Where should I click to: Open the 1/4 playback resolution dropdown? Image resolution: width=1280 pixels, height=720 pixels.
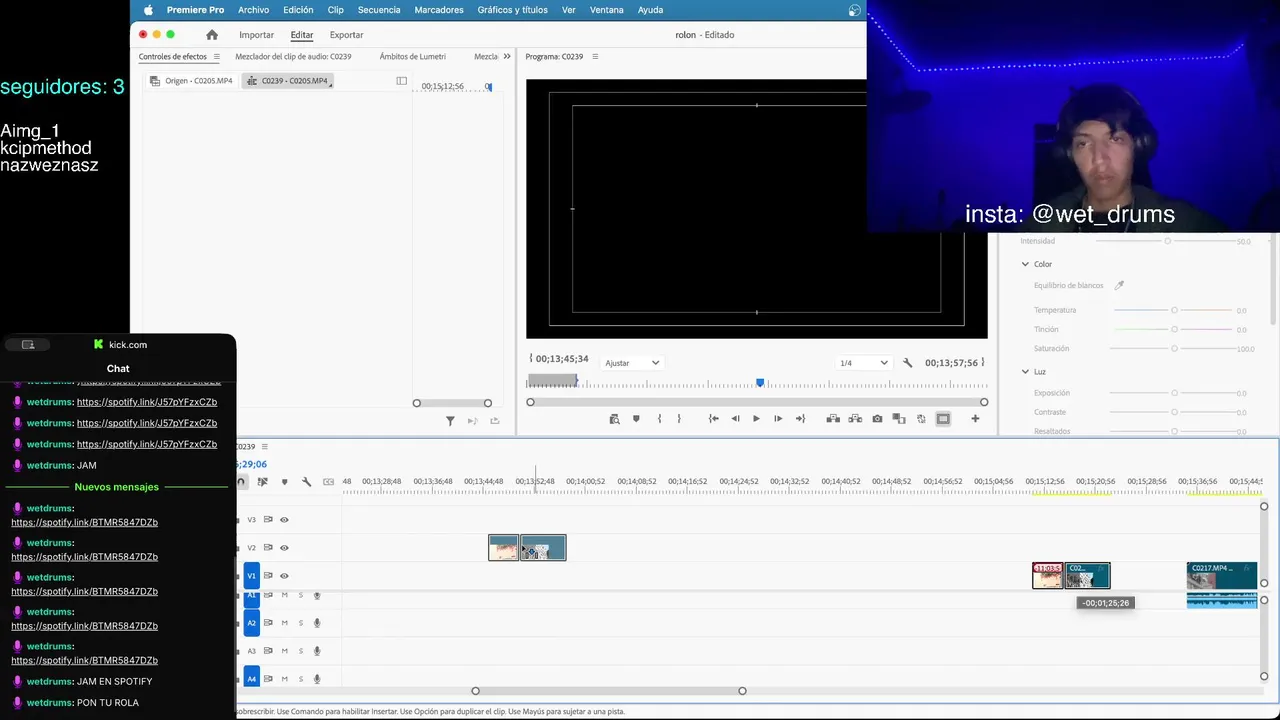pos(863,363)
